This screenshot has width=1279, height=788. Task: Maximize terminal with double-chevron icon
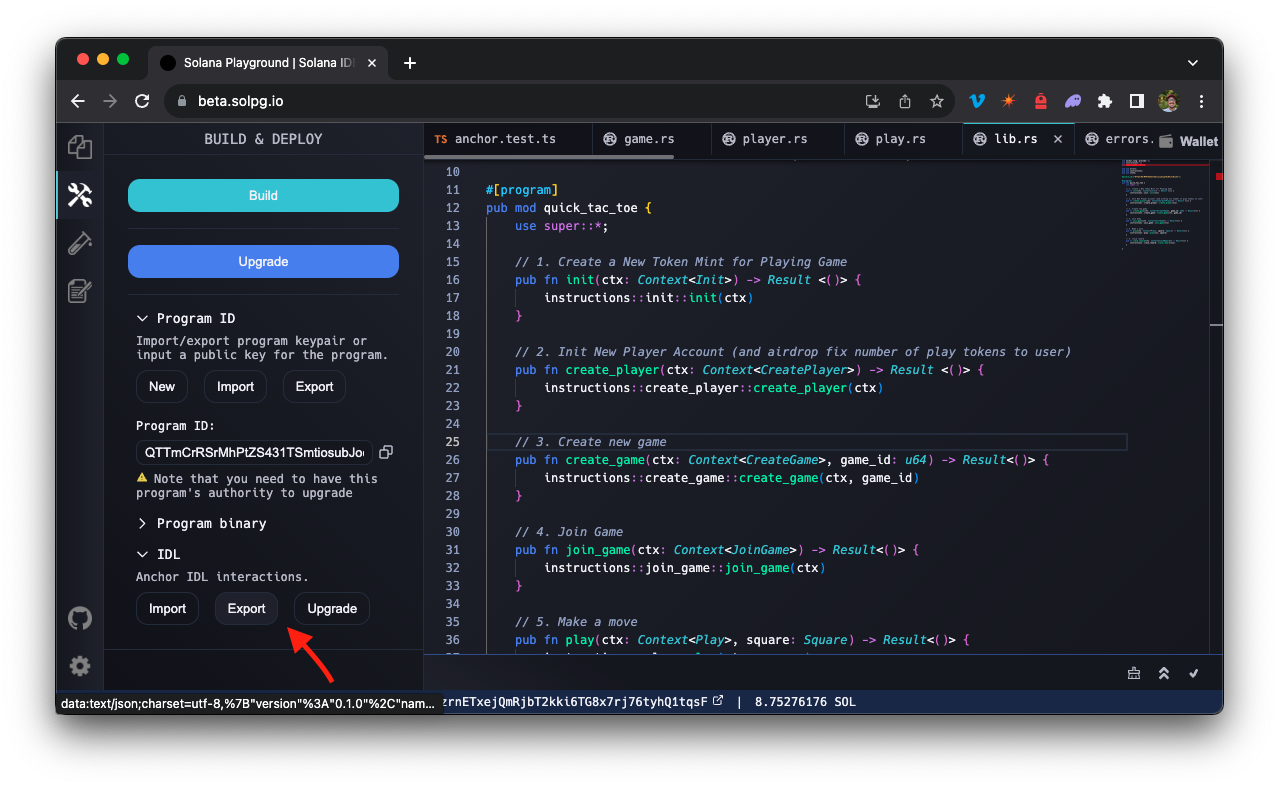pyautogui.click(x=1164, y=673)
